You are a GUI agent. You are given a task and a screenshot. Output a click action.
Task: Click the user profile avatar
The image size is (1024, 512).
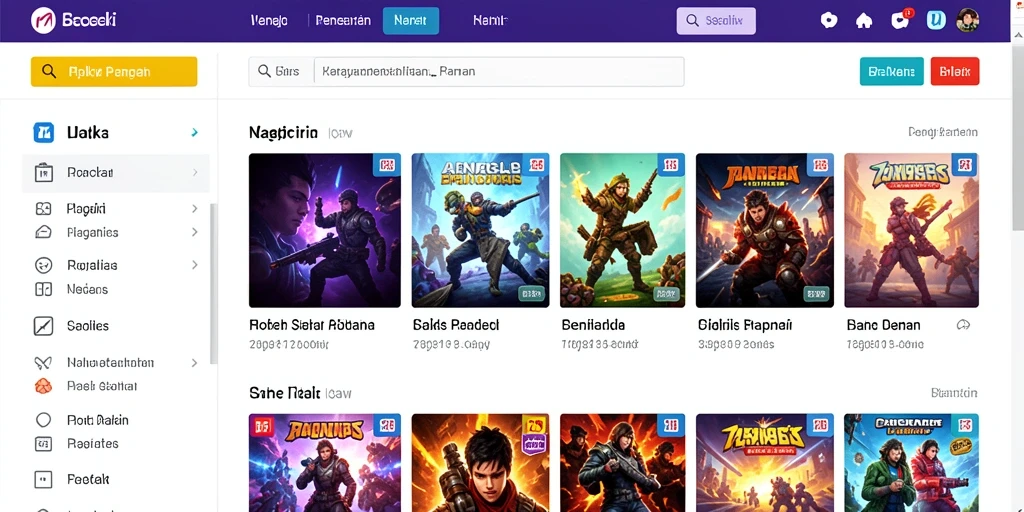(x=967, y=21)
